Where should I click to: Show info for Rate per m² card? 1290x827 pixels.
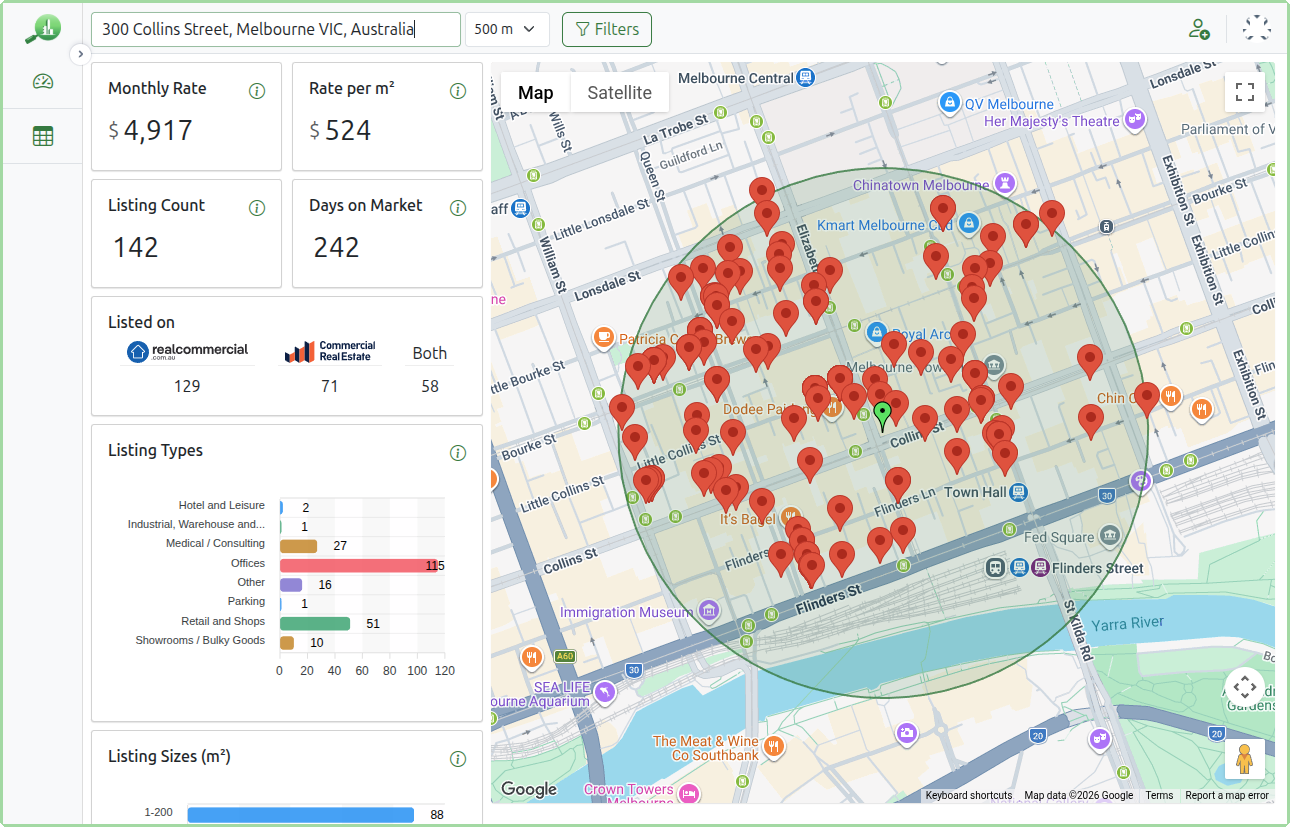[458, 91]
